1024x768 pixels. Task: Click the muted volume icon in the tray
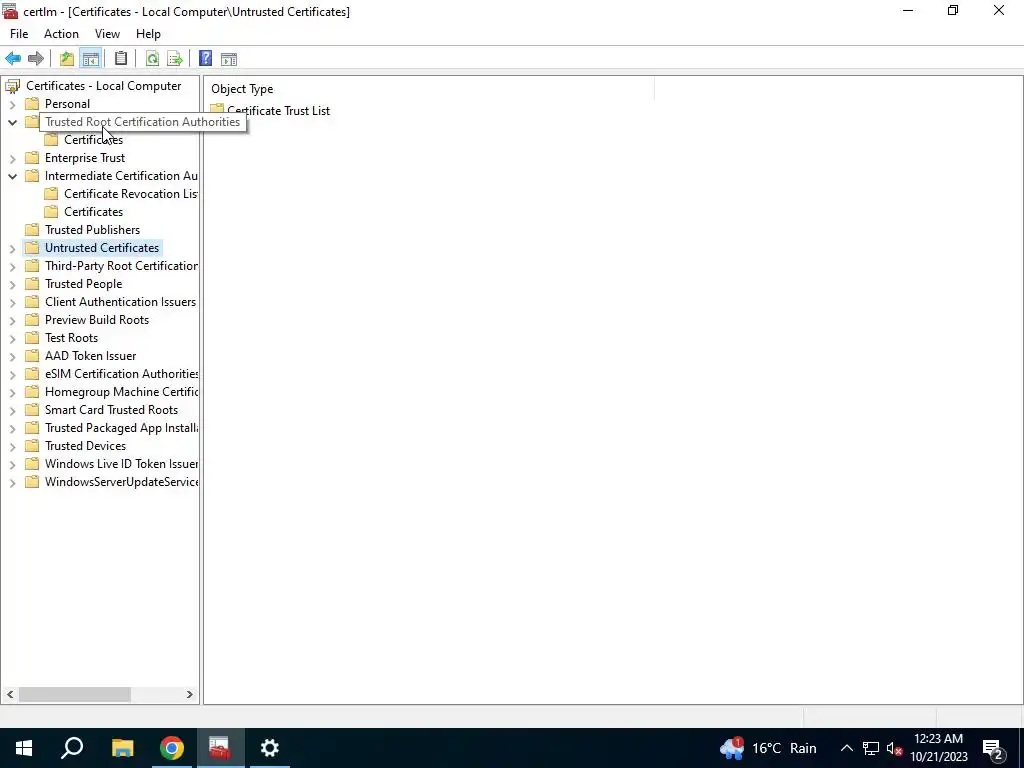[x=894, y=748]
